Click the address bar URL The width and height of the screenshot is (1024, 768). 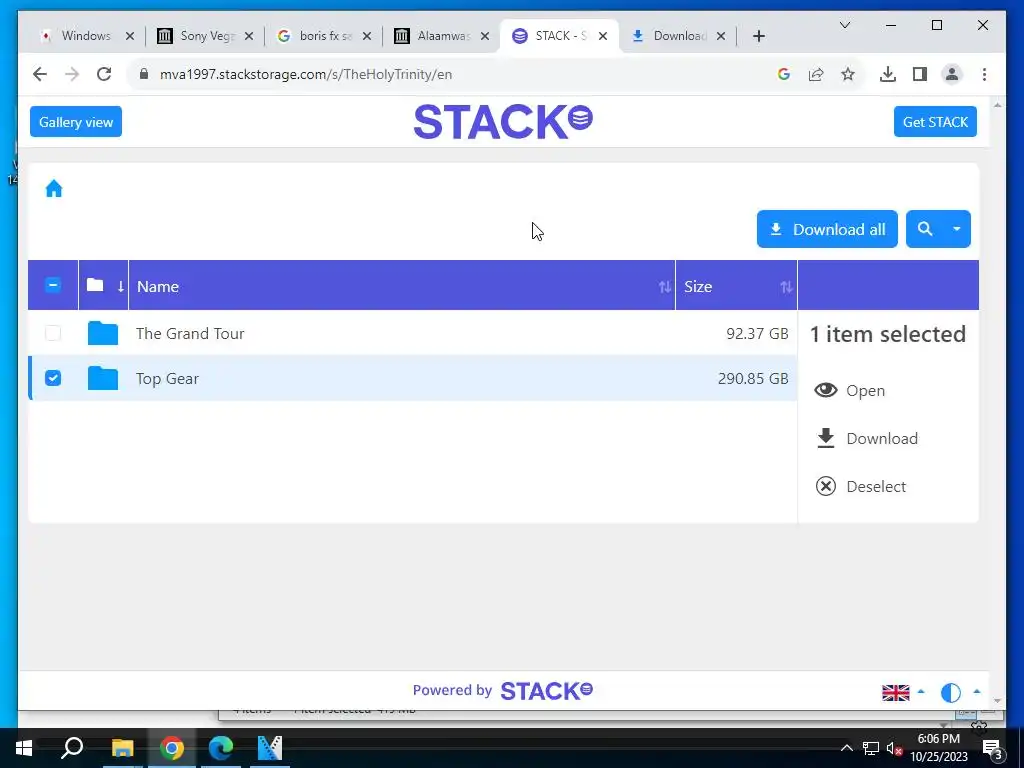pyautogui.click(x=306, y=74)
